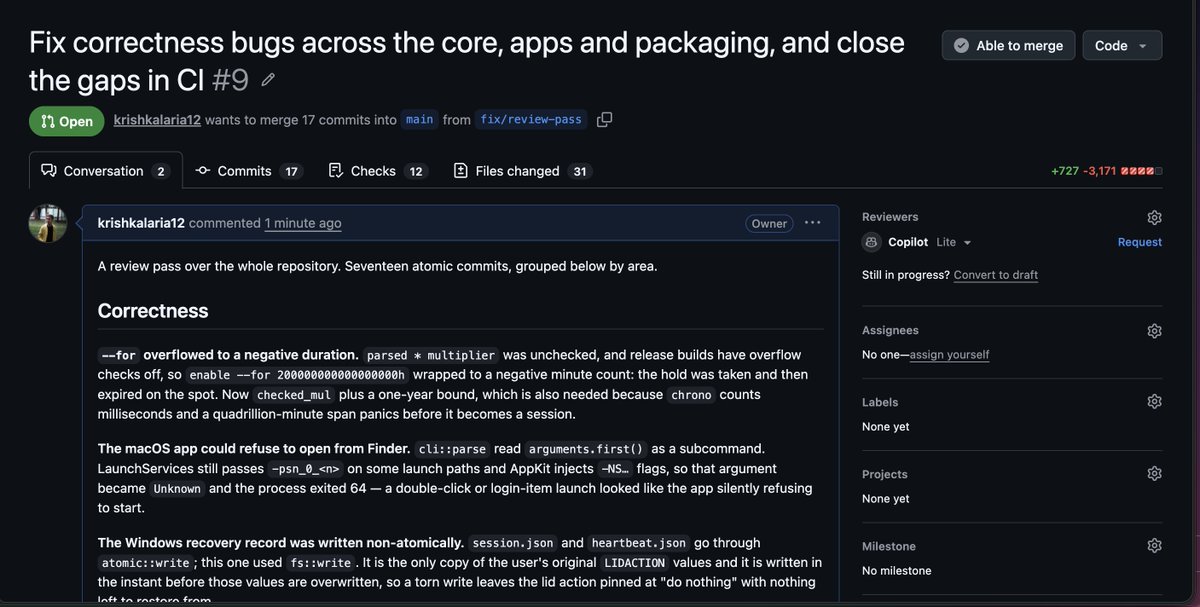This screenshot has width=1200, height=607.
Task: Open Milestone gear settings
Action: point(1154,546)
